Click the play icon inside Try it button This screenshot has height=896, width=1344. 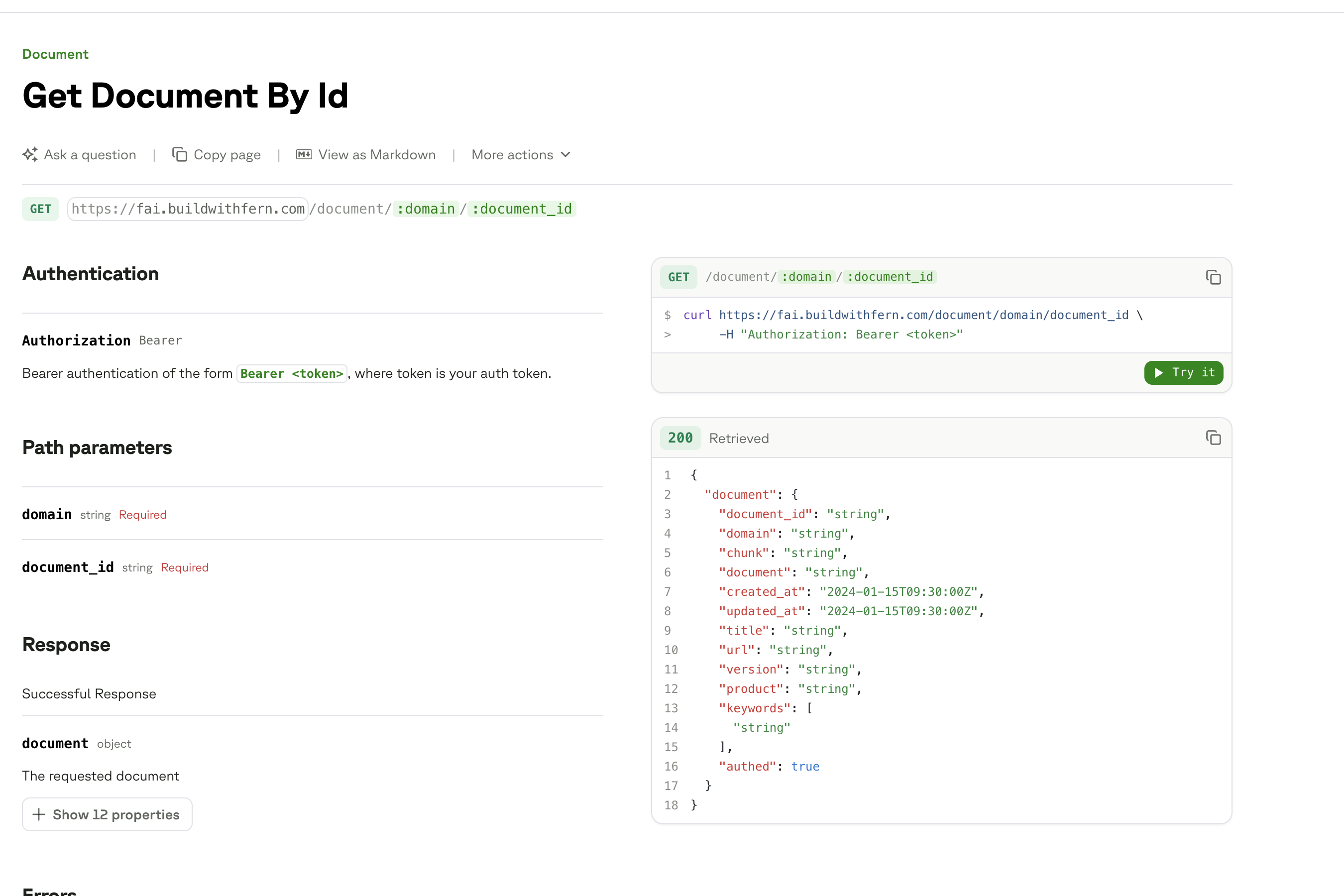pos(1159,372)
